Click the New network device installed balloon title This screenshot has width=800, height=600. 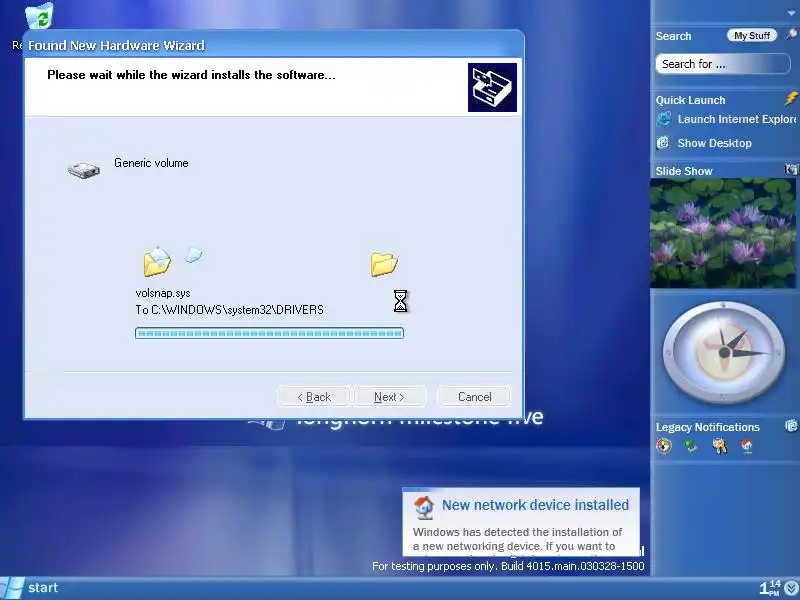tap(535, 505)
